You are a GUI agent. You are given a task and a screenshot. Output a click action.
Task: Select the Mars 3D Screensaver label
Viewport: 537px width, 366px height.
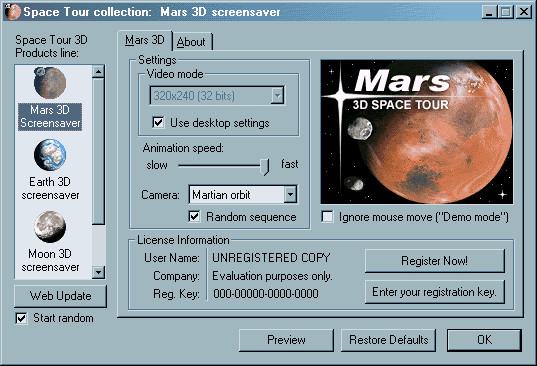[50, 116]
